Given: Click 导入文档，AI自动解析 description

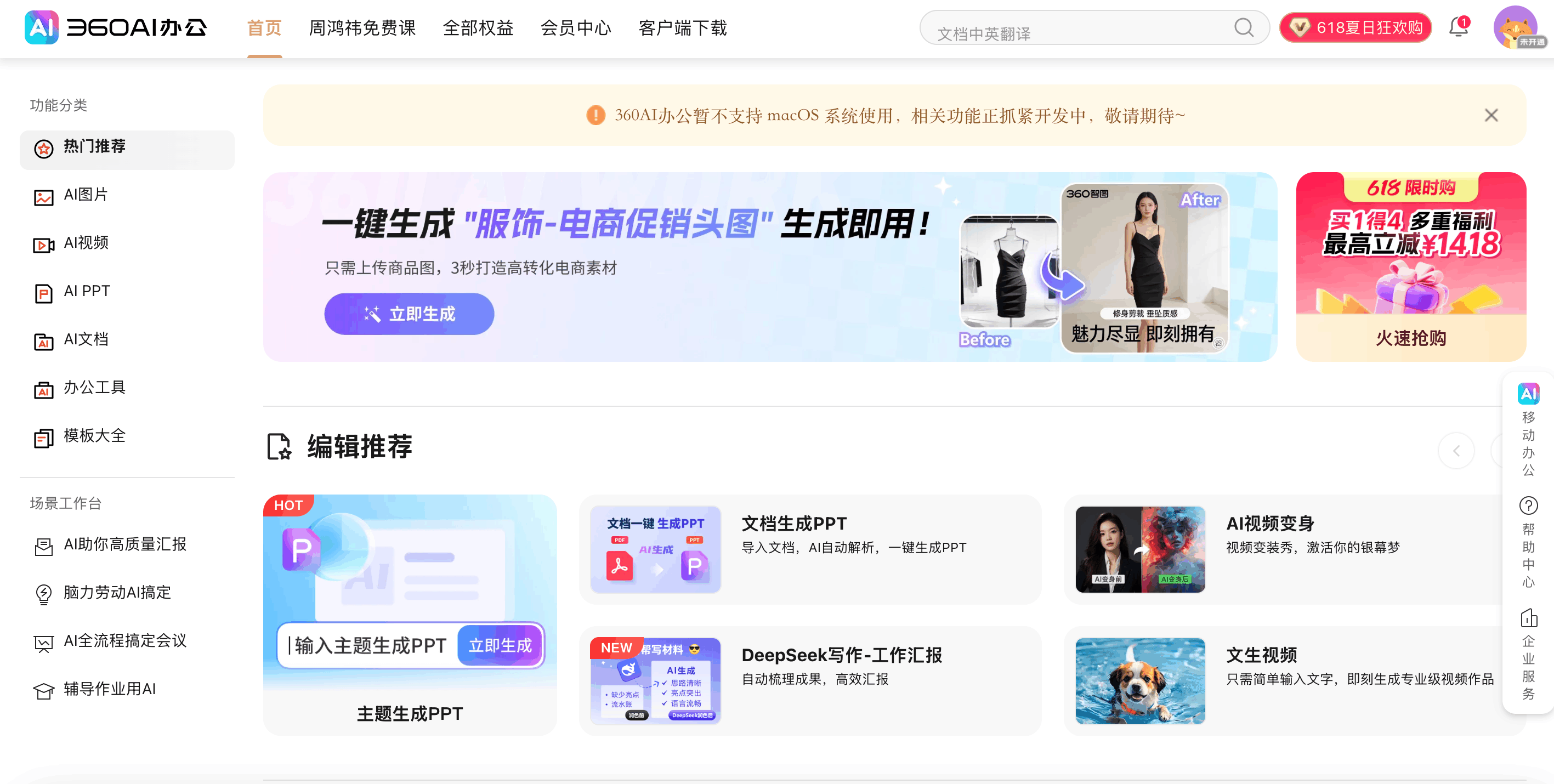Looking at the screenshot, I should 854,548.
